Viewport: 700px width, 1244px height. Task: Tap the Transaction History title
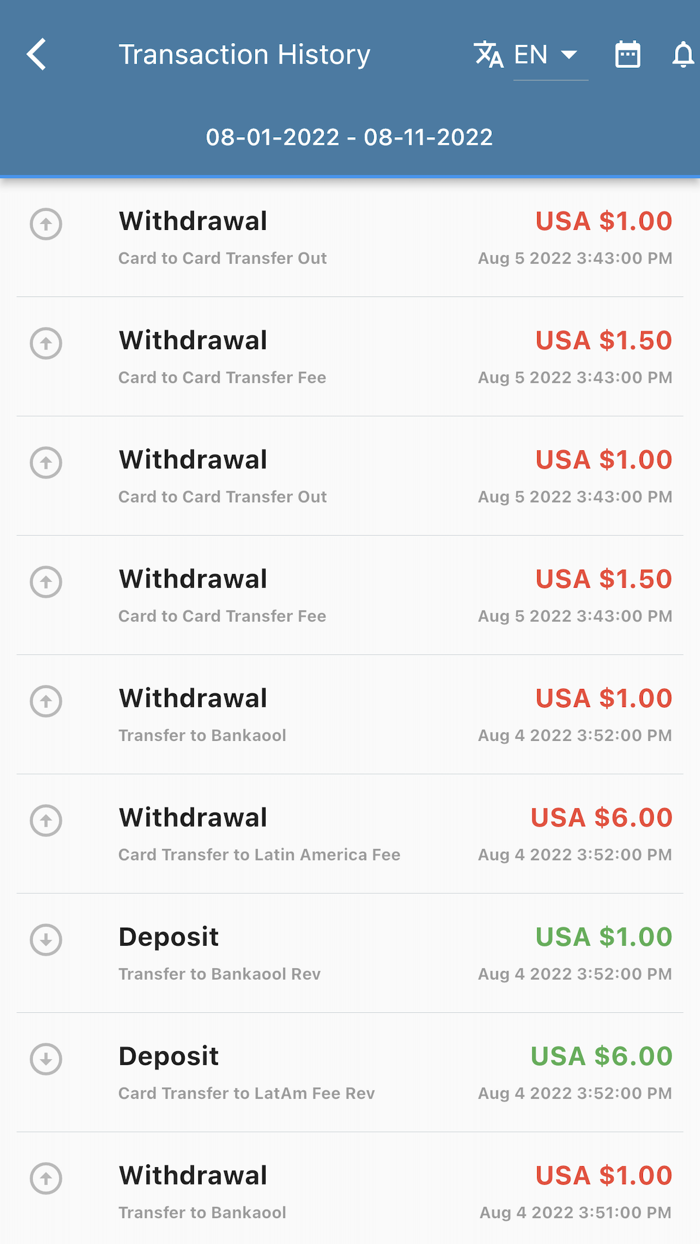pos(244,54)
